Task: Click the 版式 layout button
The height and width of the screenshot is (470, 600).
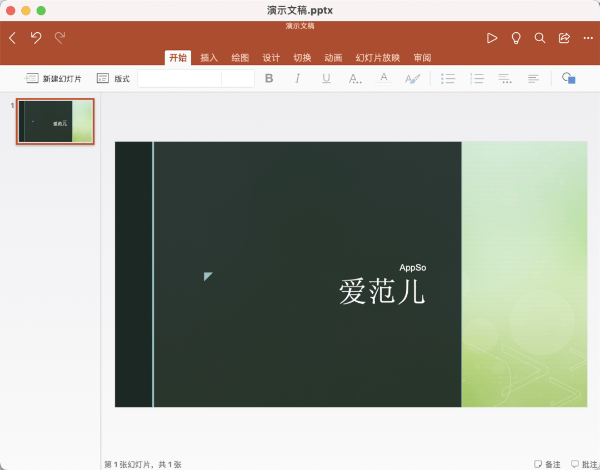Action: pyautogui.click(x=113, y=78)
